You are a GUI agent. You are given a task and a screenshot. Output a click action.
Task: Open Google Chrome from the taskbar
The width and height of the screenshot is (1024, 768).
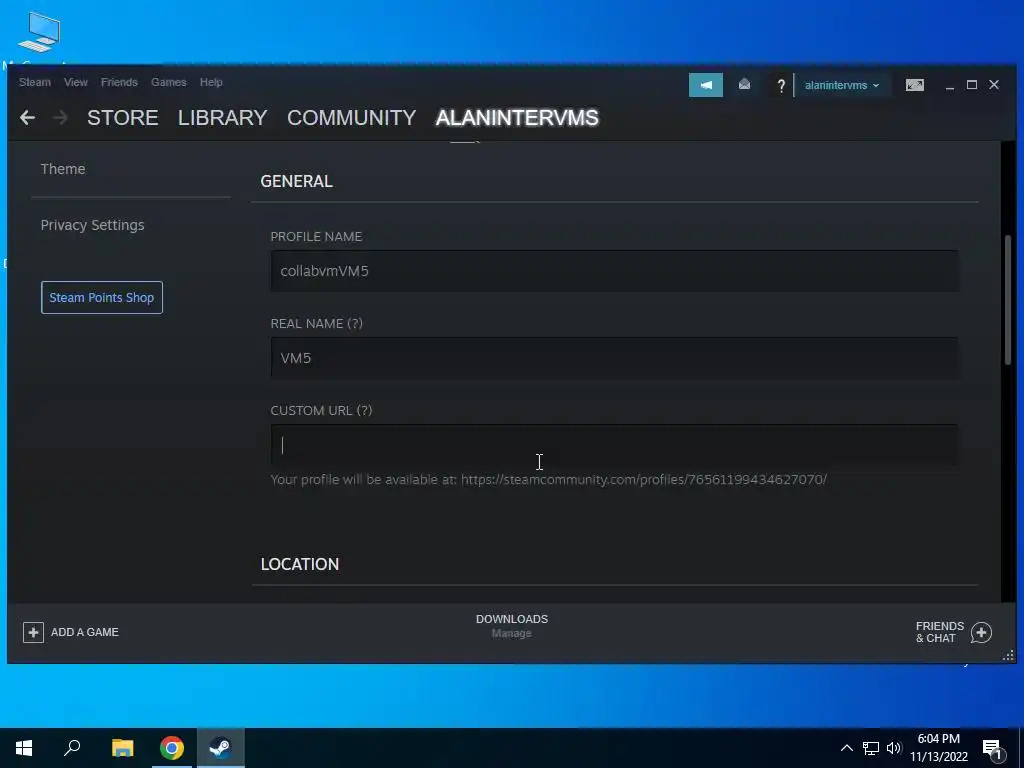coord(172,748)
